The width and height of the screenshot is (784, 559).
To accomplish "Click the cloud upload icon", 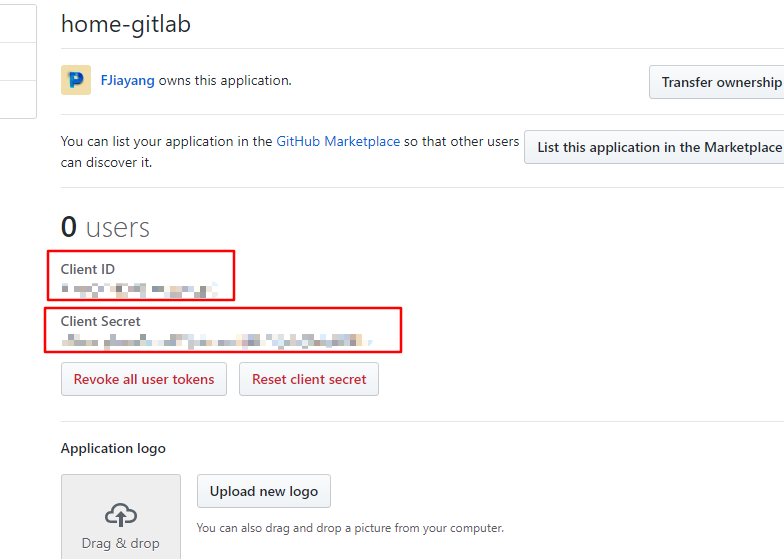I will point(120,515).
